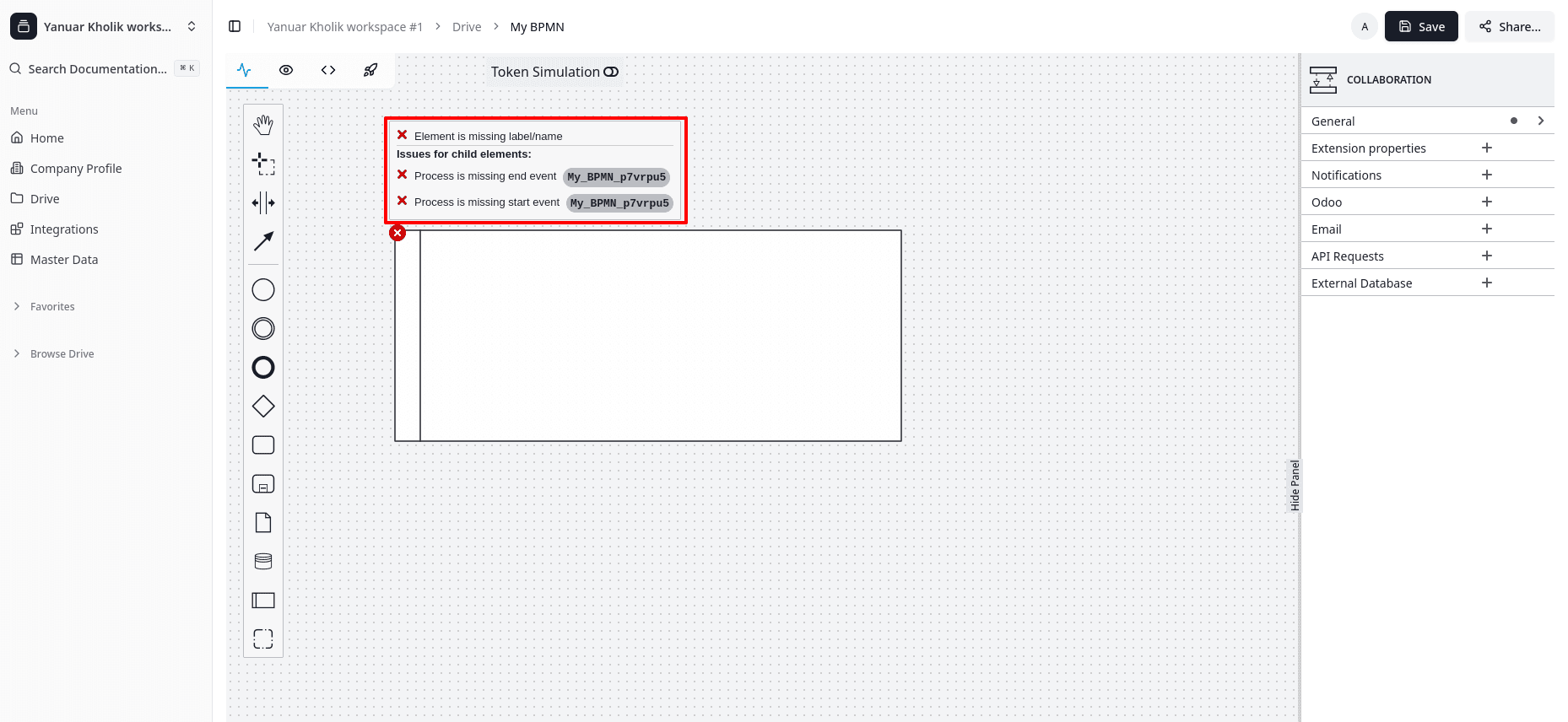Insert a Data Store Reference
Viewport: 1568px width, 722px height.
[263, 562]
